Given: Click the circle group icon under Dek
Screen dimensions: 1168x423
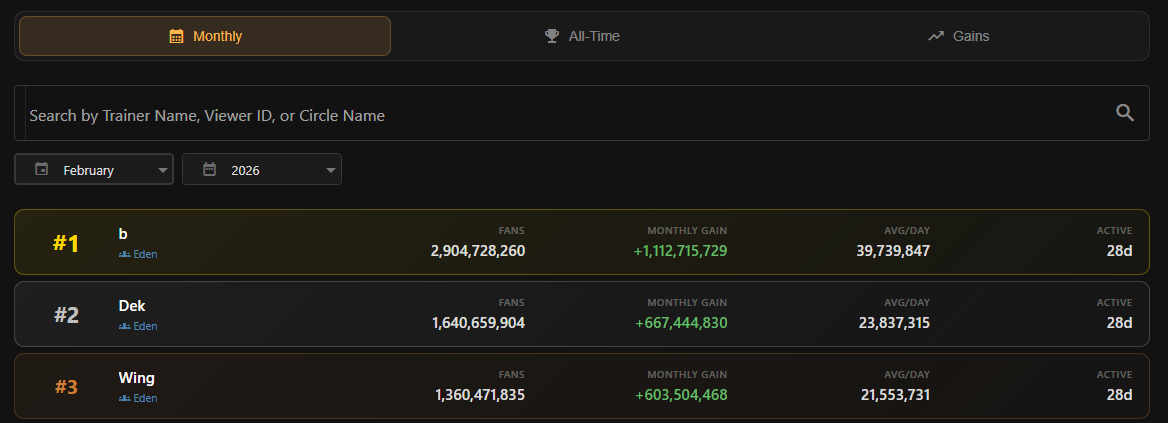Looking at the screenshot, I should pyautogui.click(x=124, y=326).
